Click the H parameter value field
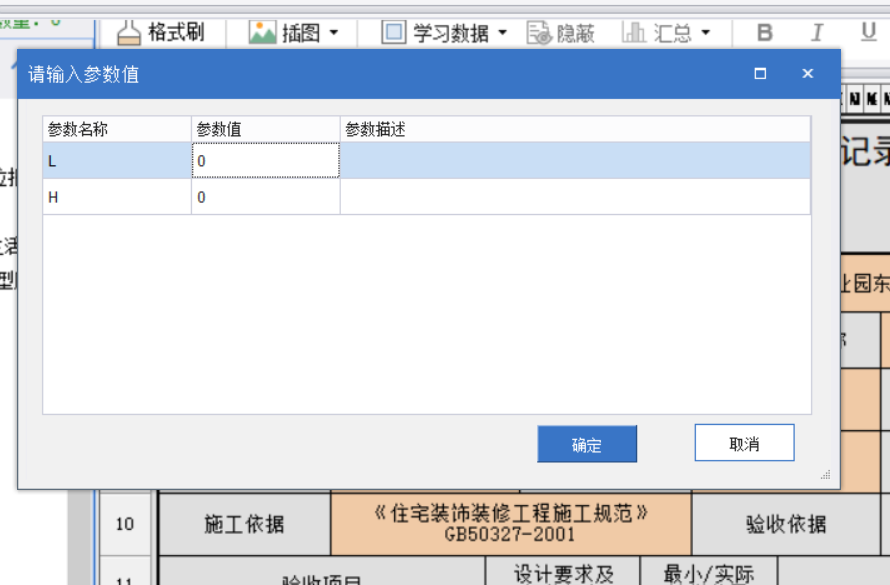Screen dimensions: 890x585 point(267,197)
